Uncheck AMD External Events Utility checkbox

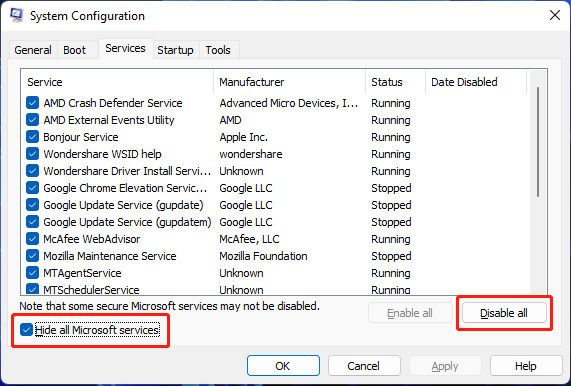(32, 120)
